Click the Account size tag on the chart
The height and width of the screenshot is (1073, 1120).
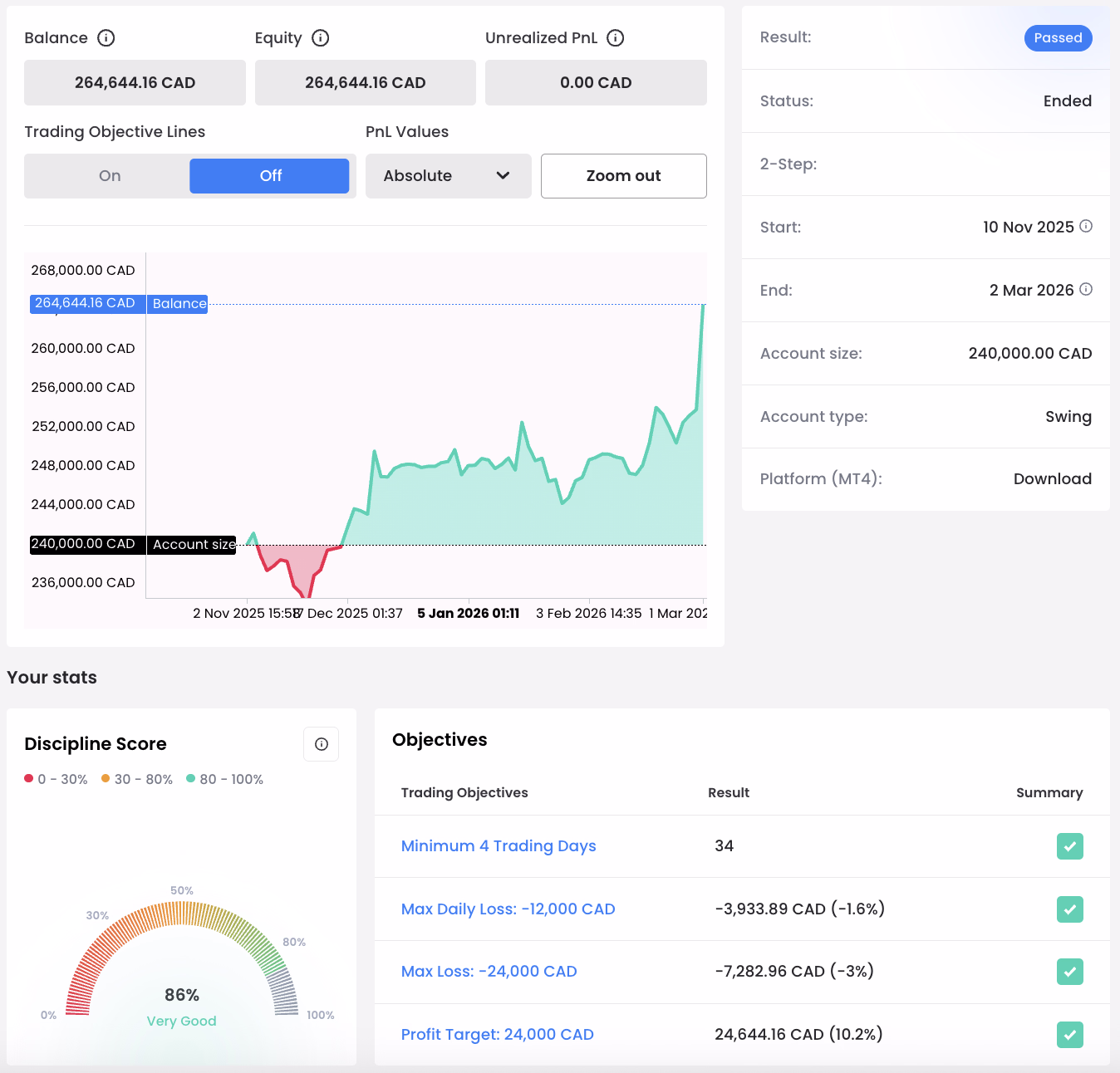[x=193, y=545]
